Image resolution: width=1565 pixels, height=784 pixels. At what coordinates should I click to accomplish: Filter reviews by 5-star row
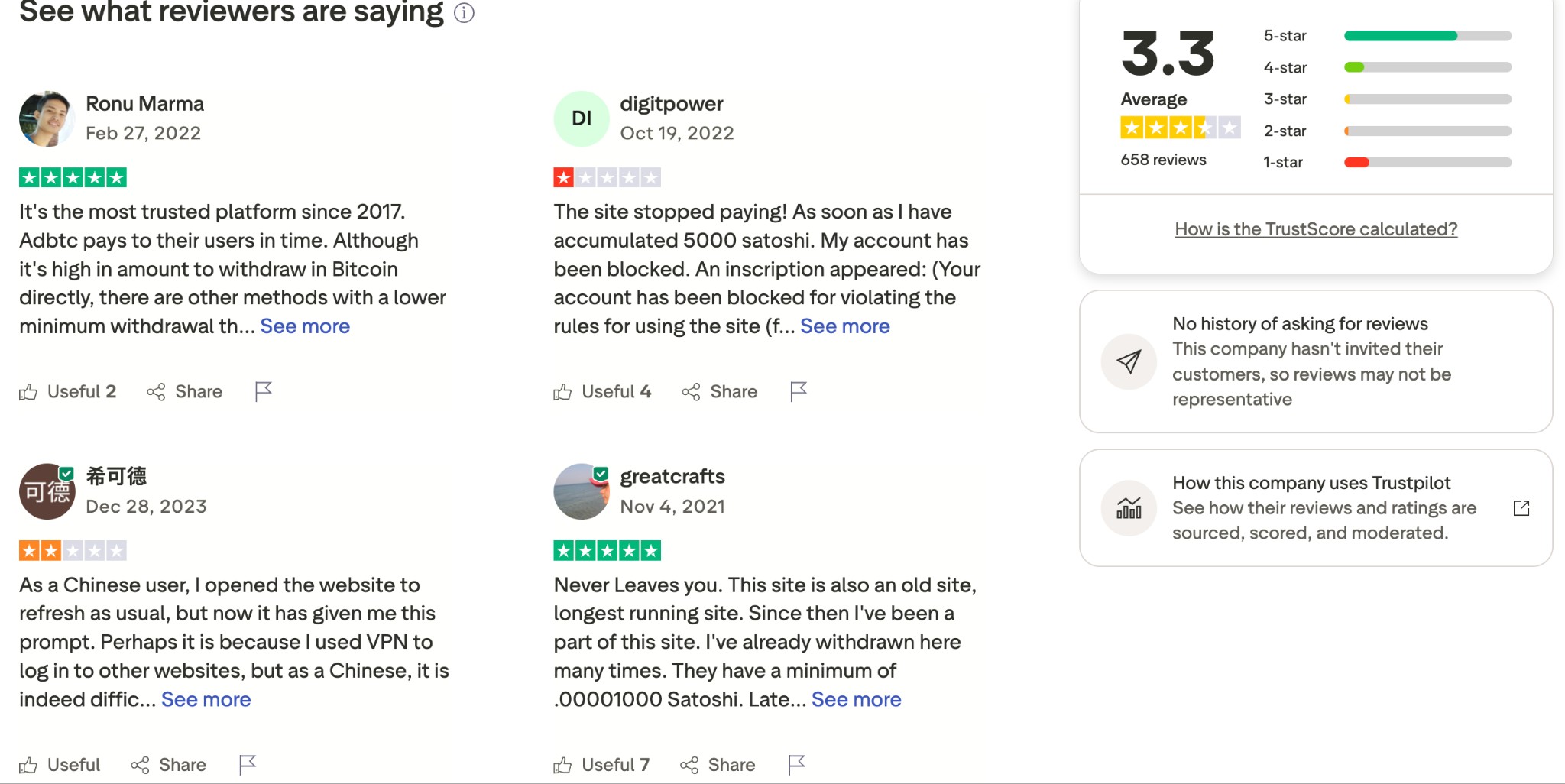(x=1387, y=36)
